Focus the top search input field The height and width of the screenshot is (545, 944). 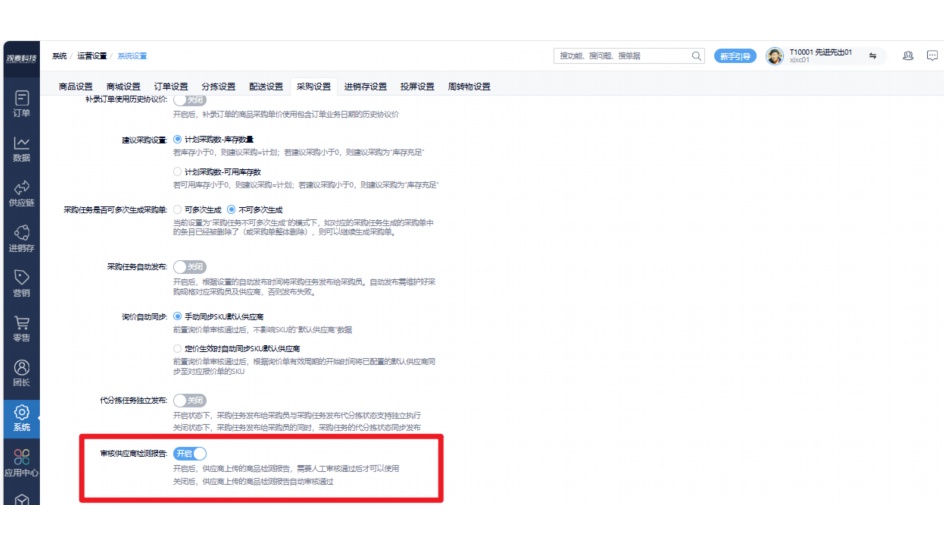620,57
